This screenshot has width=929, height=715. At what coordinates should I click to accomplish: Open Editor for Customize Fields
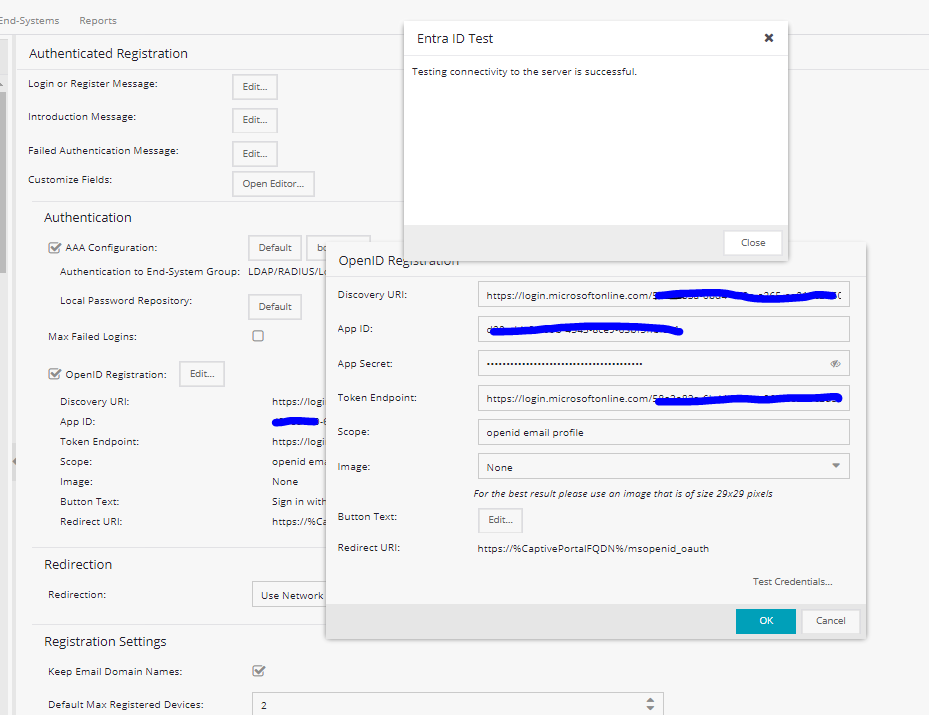pos(273,184)
